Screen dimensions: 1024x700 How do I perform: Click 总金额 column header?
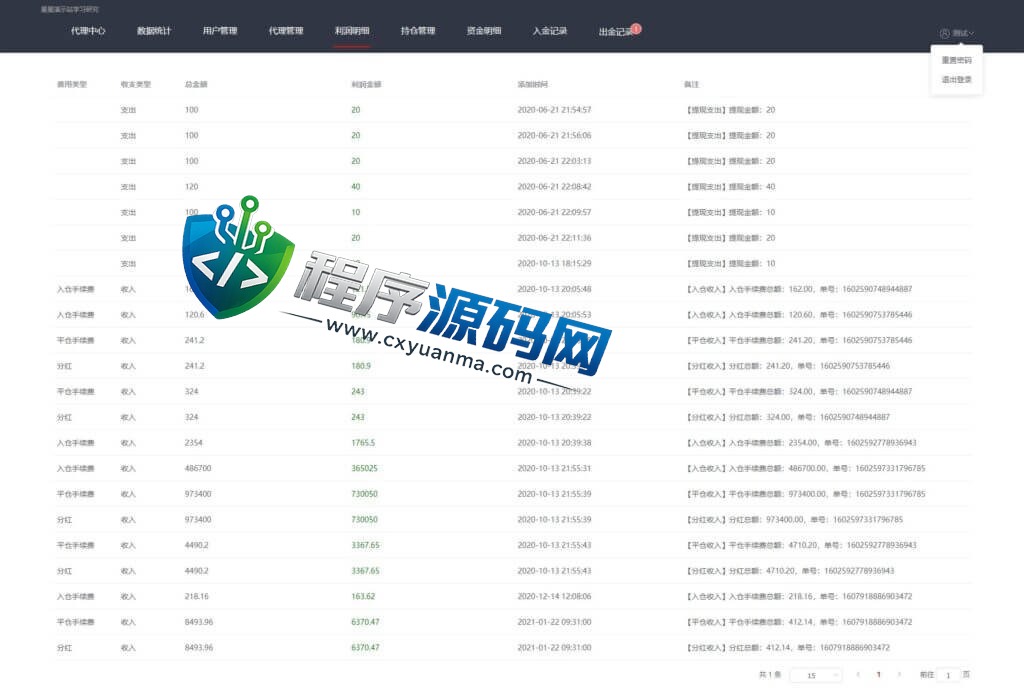coord(196,84)
